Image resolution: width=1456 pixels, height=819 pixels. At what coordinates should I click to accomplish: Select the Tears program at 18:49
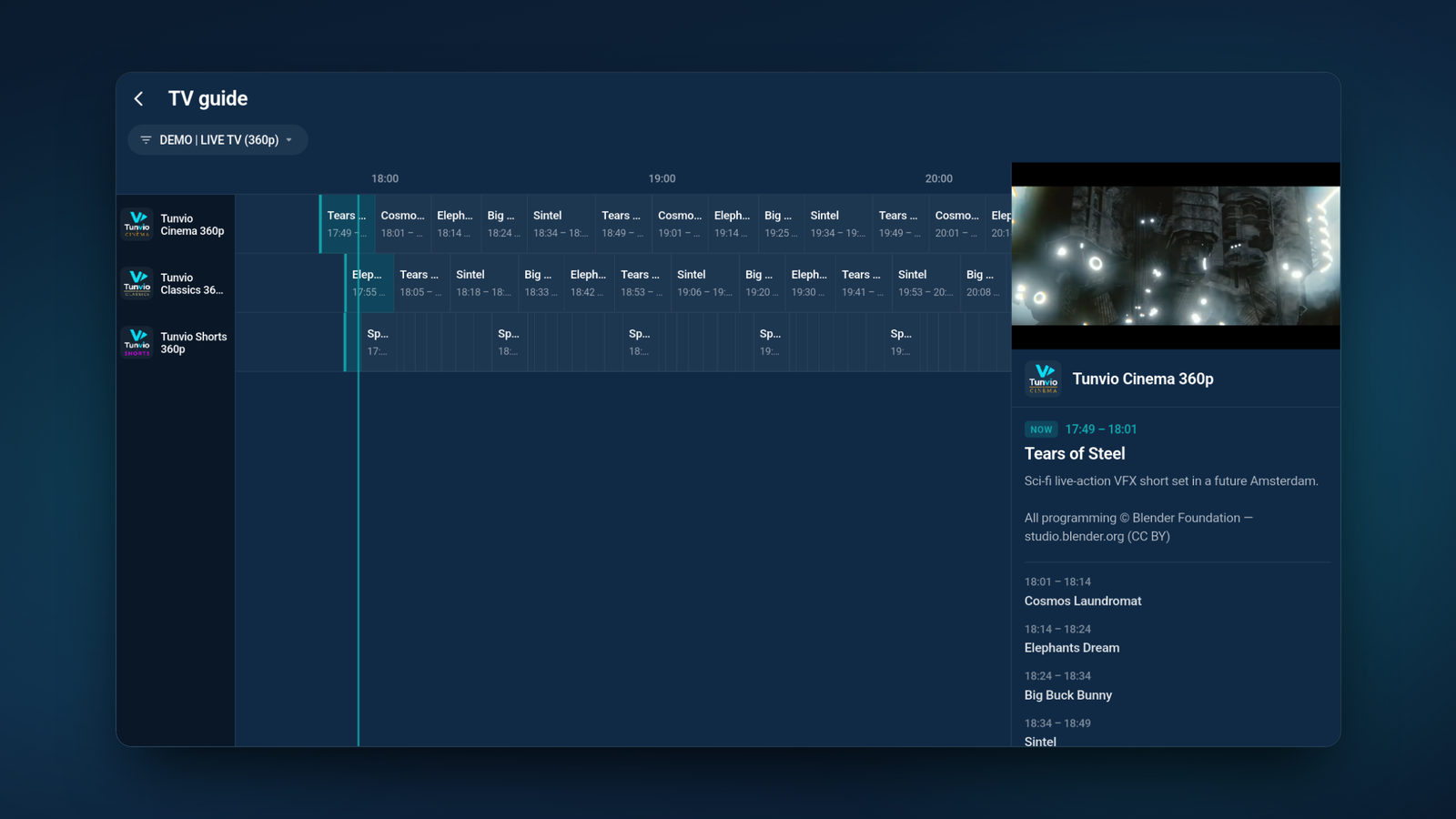tap(623, 224)
